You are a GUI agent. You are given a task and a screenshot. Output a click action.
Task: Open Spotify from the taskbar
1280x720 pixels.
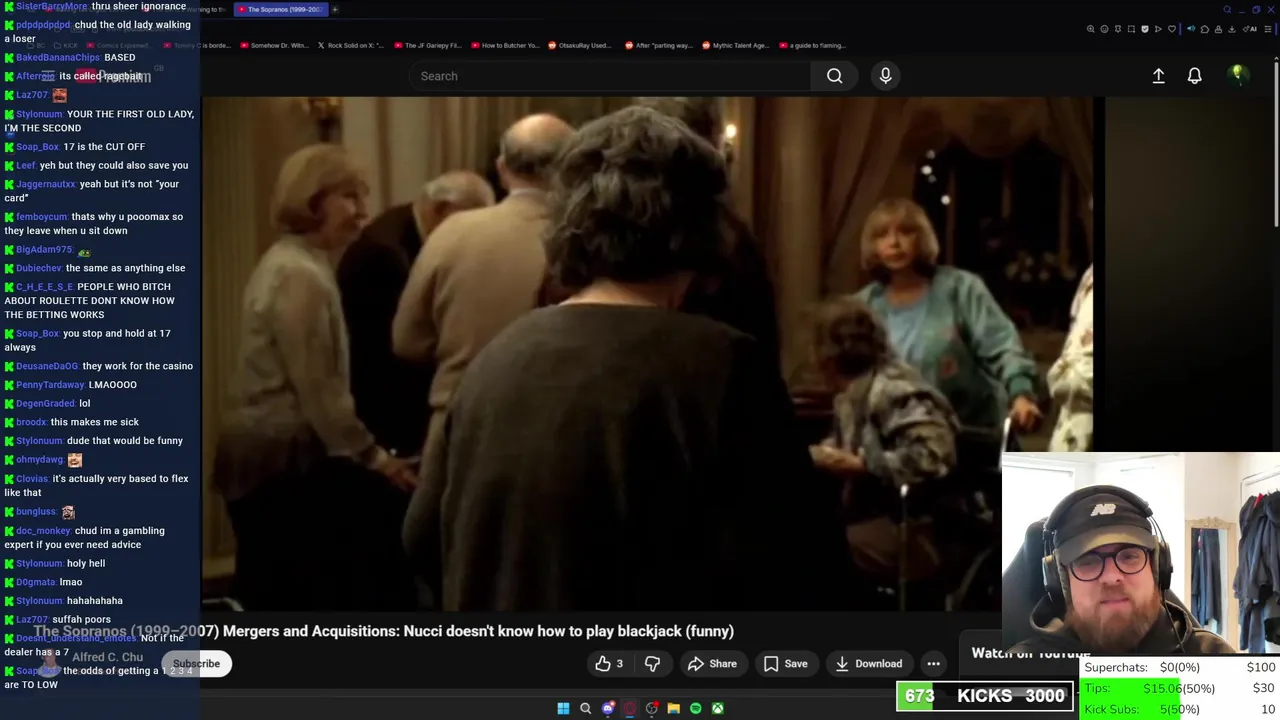[695, 708]
